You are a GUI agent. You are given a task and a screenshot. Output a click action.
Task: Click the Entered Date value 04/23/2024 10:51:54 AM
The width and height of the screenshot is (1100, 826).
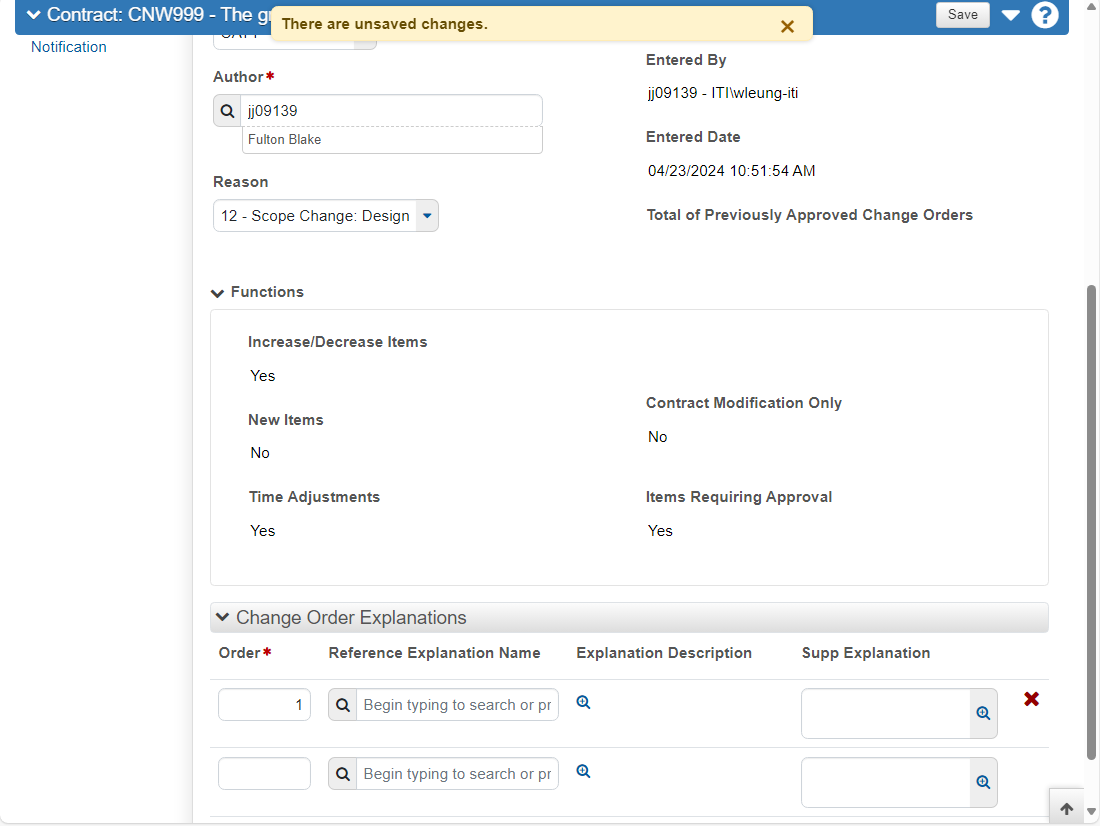[731, 171]
